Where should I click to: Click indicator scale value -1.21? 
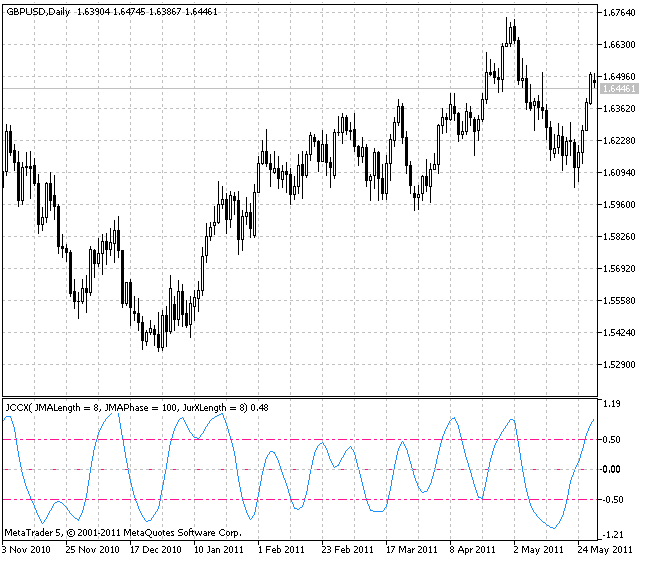[612, 535]
